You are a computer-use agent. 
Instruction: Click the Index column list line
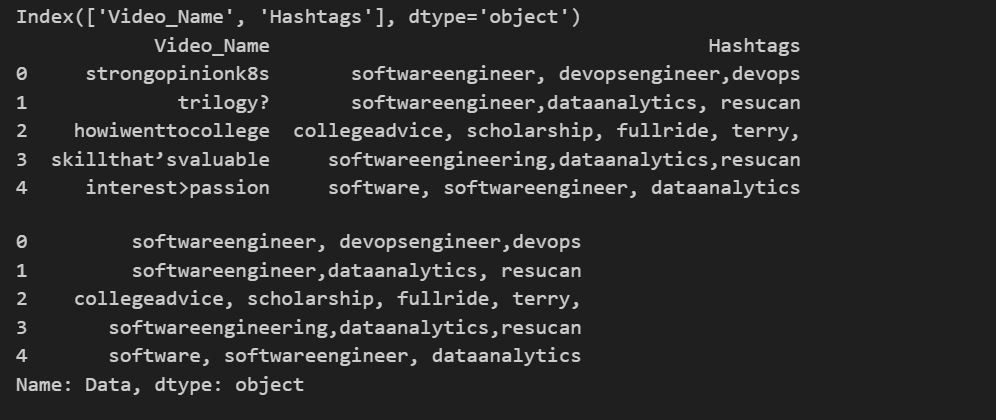tap(298, 17)
